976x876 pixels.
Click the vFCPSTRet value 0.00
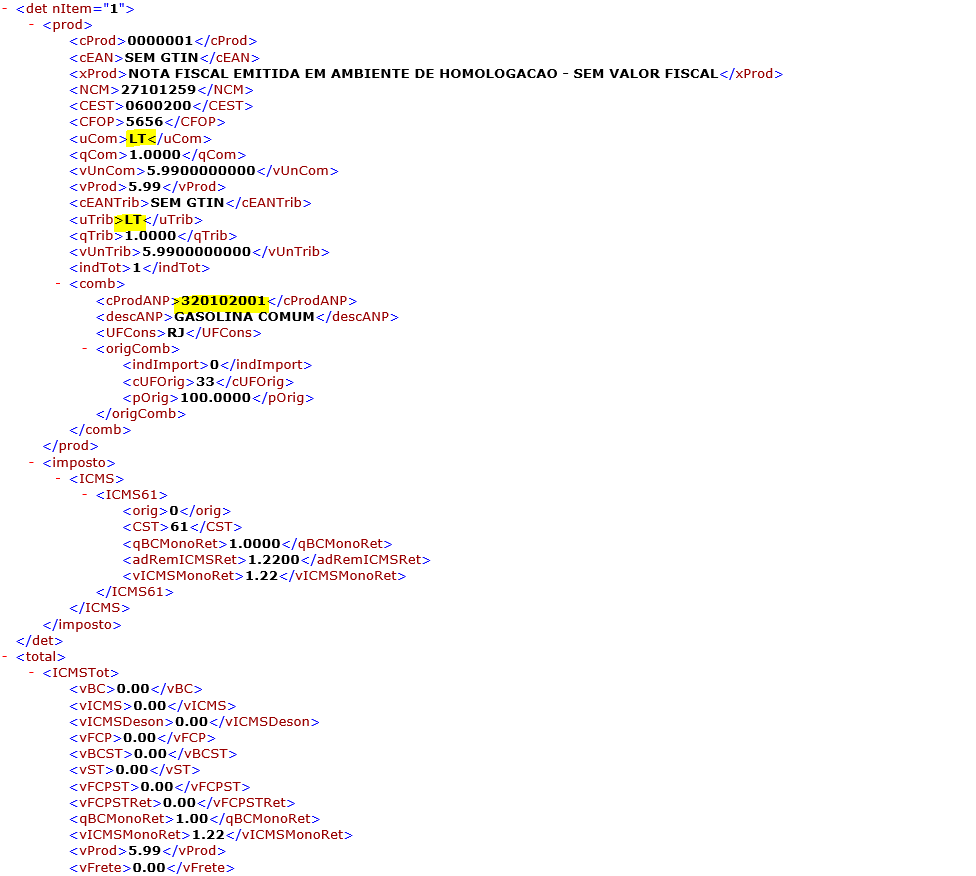coord(179,803)
